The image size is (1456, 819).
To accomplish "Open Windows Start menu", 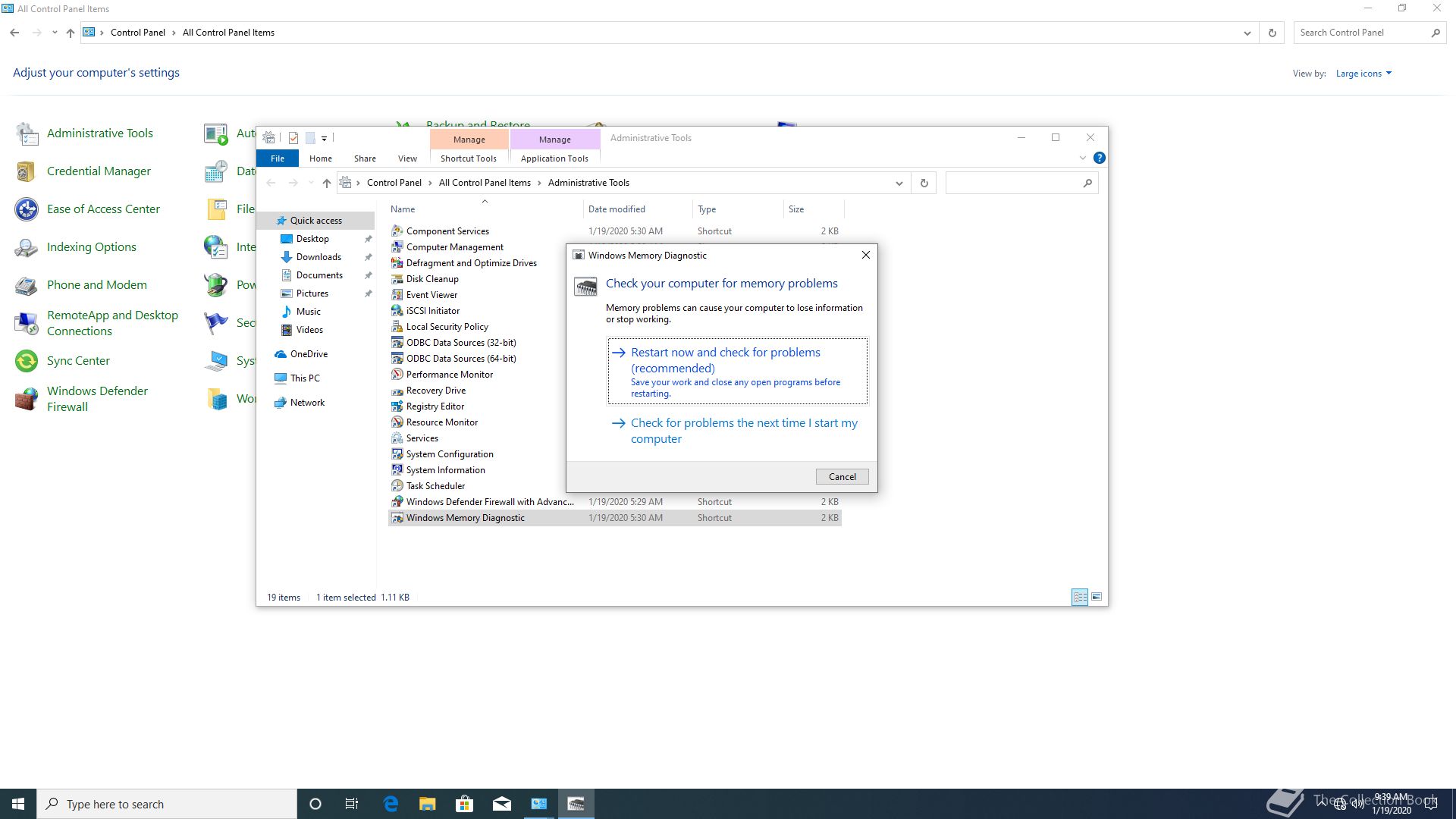I will [x=18, y=804].
